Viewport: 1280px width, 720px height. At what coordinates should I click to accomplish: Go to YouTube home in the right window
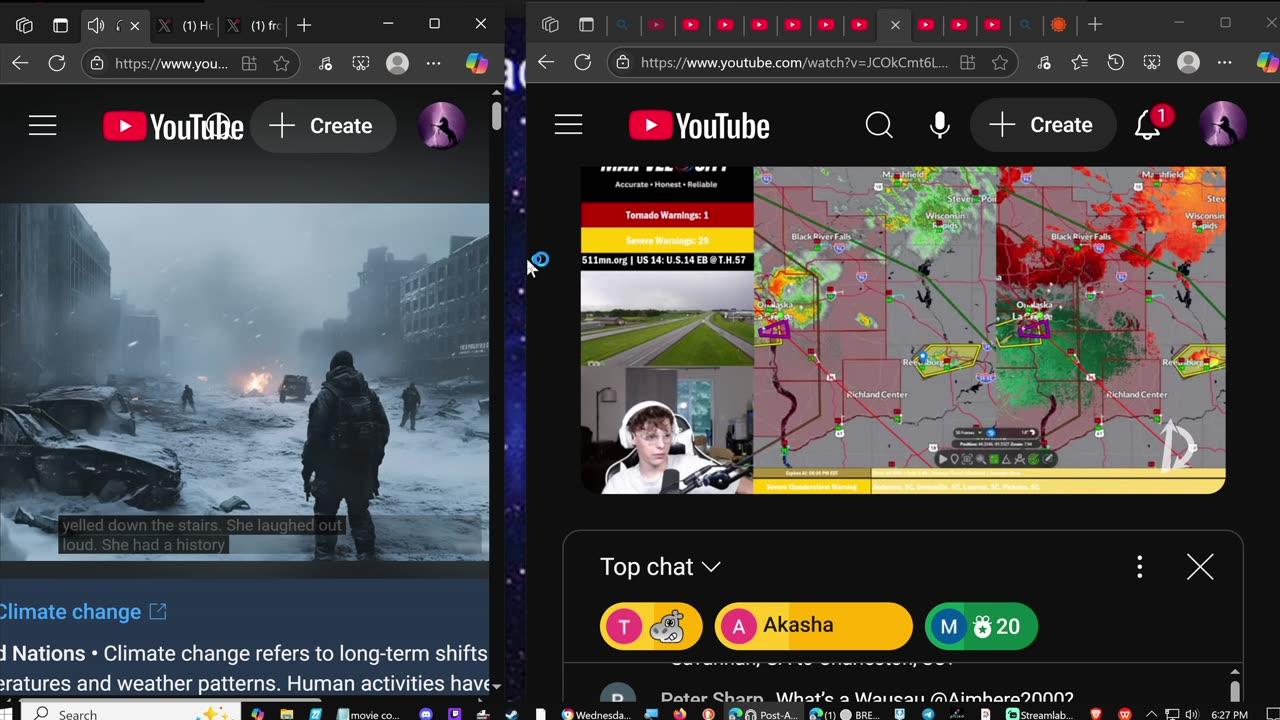(x=699, y=125)
